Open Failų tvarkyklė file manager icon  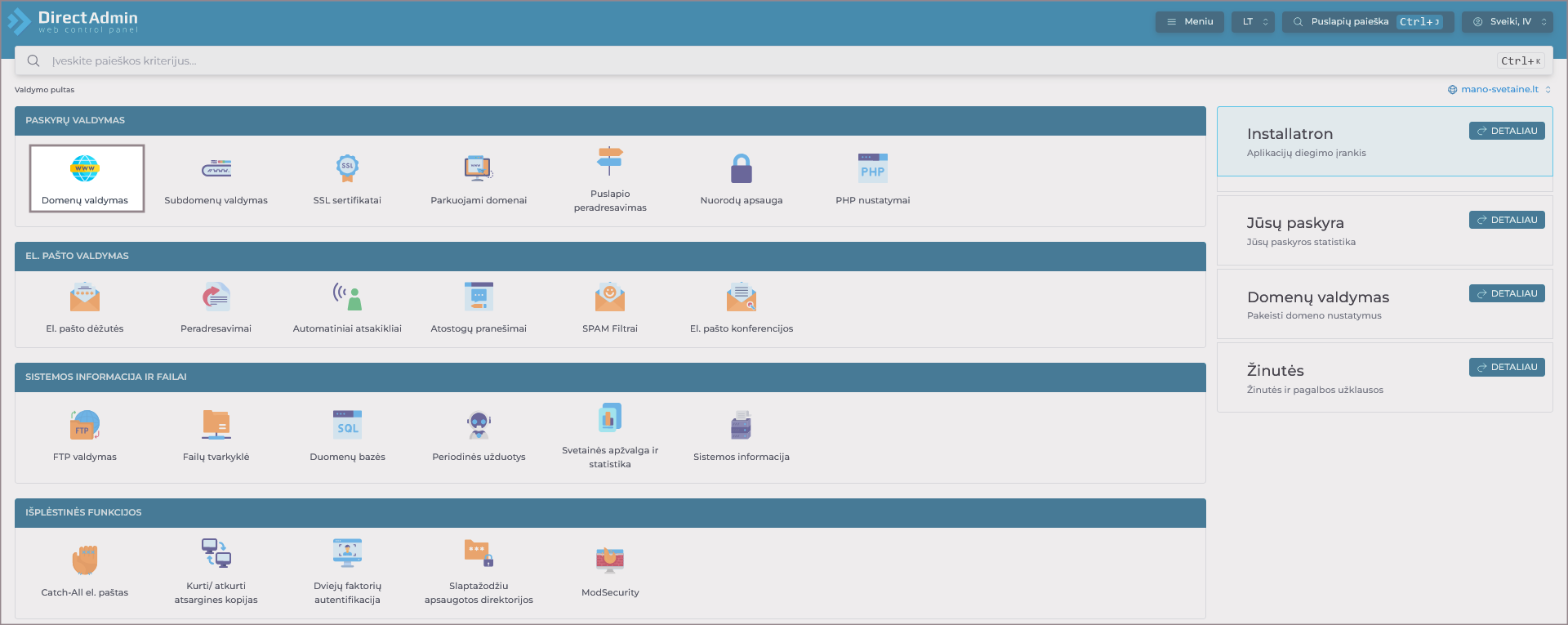tap(216, 426)
